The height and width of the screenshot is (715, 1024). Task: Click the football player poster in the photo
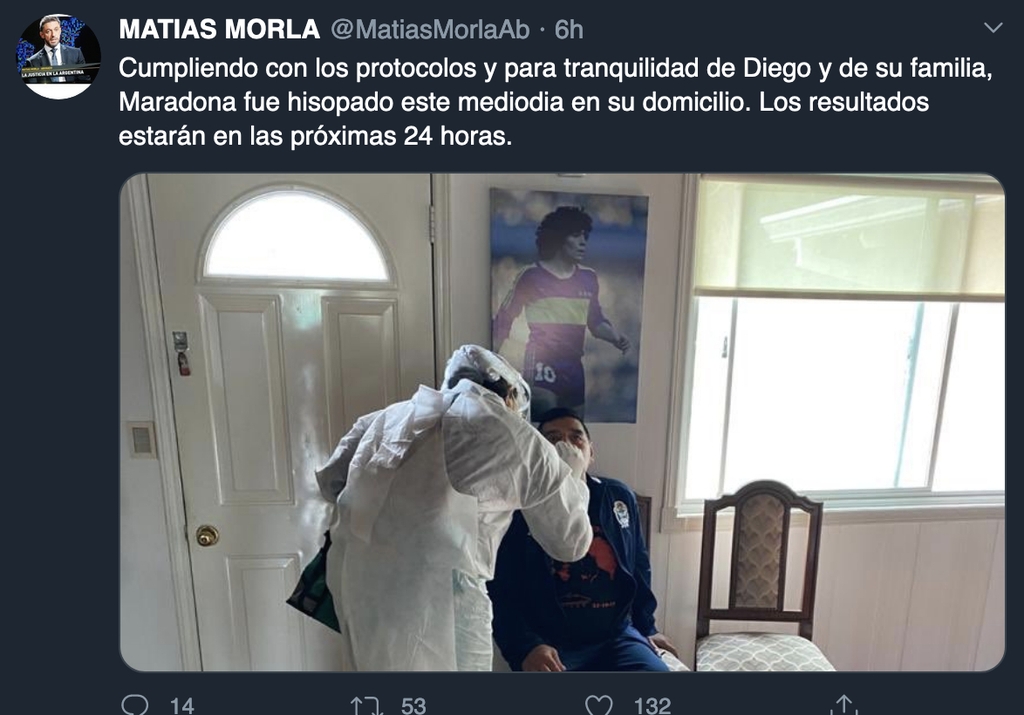click(x=568, y=306)
